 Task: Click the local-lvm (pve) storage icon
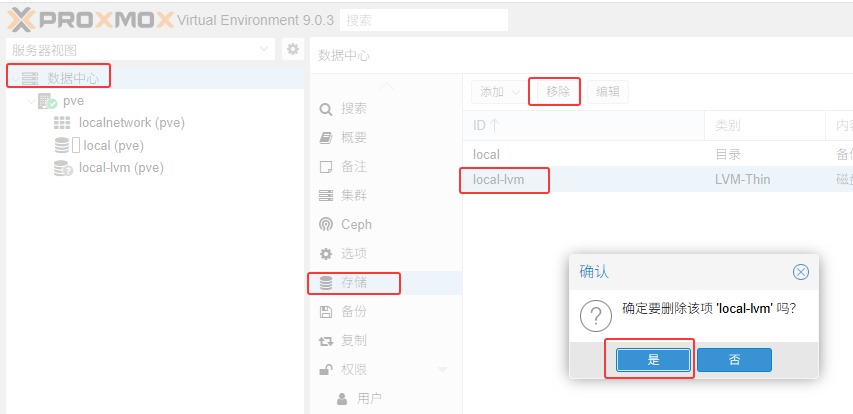62,168
